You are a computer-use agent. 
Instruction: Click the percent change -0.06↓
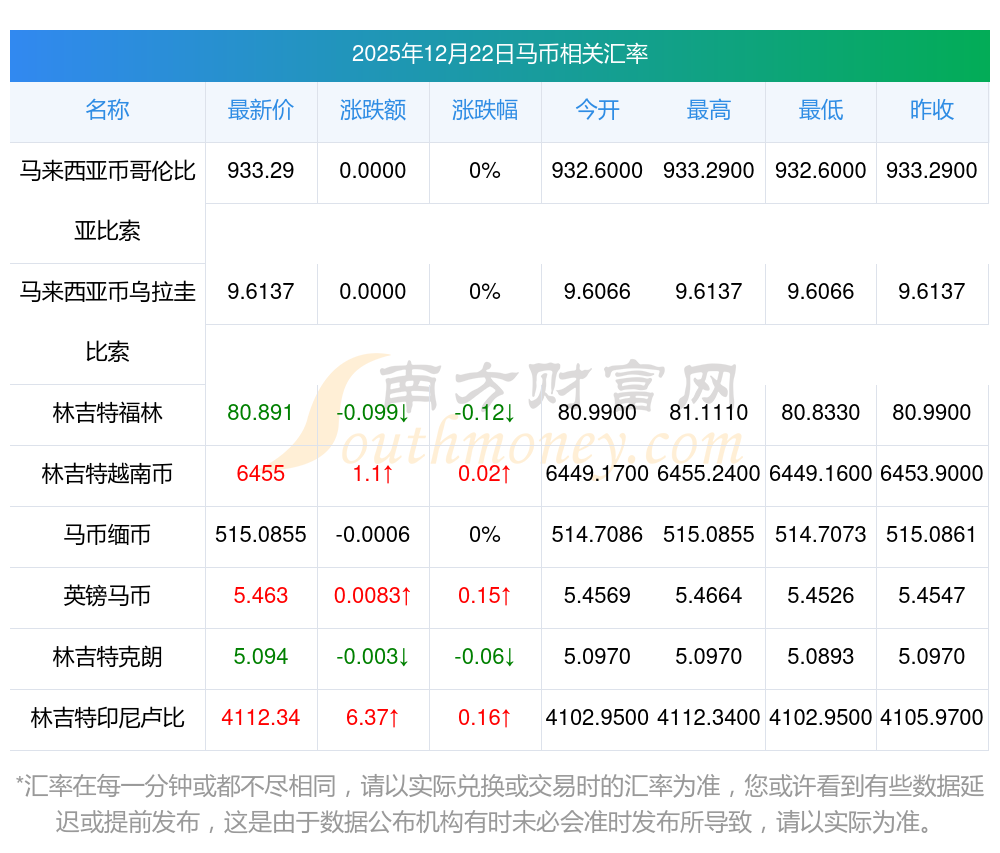485,657
